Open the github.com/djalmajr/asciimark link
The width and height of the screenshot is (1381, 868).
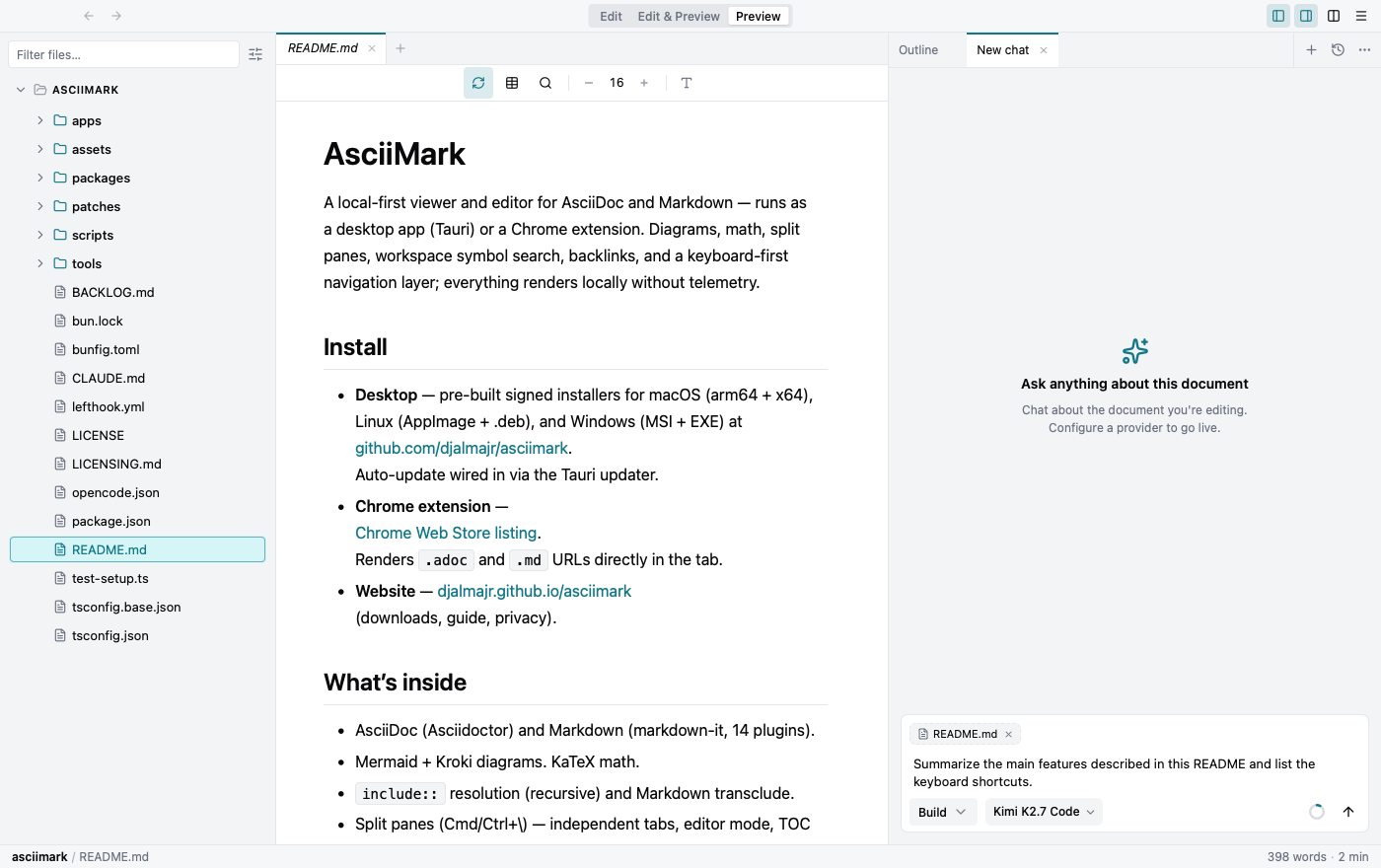pyautogui.click(x=462, y=448)
